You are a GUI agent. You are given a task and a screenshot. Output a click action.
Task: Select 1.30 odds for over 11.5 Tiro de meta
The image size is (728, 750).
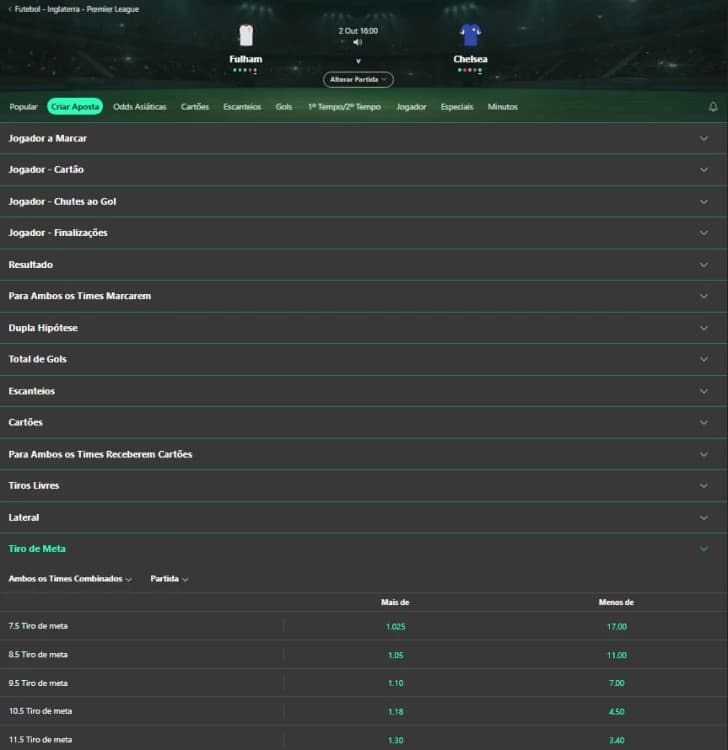(396, 740)
